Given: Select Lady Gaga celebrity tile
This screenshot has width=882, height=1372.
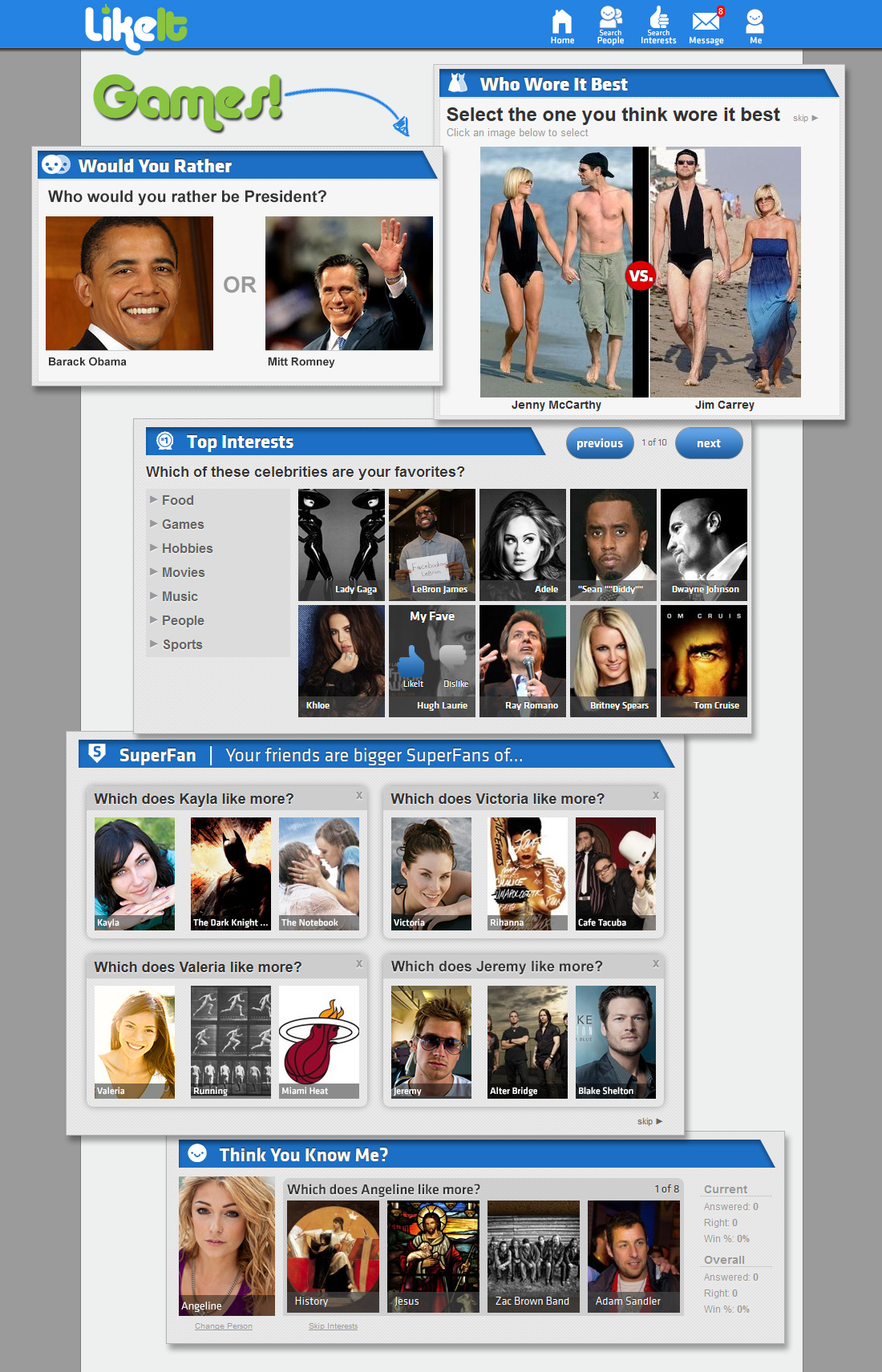Looking at the screenshot, I should pos(342,545).
